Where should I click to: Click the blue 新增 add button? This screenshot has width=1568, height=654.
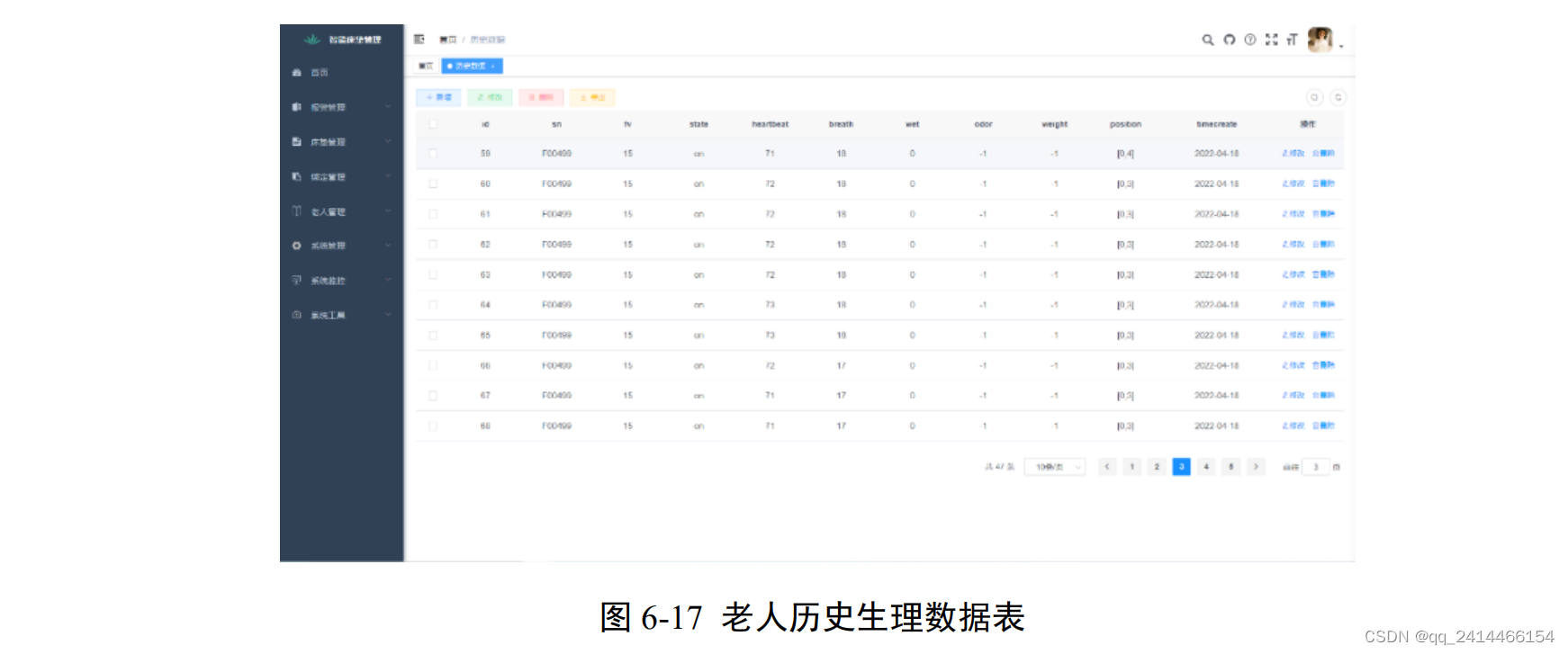[439, 97]
